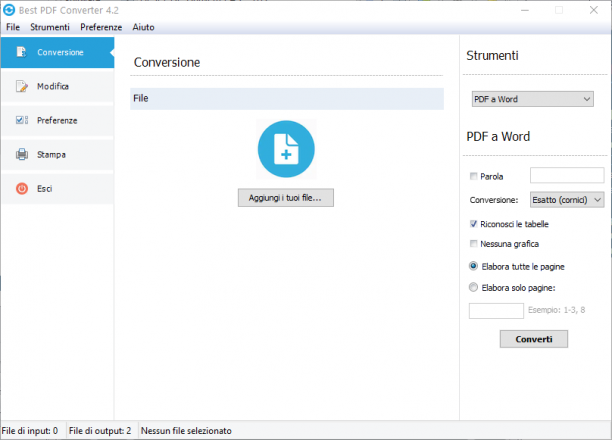Click the Preferenze checkbox-list icon

[x=22, y=120]
